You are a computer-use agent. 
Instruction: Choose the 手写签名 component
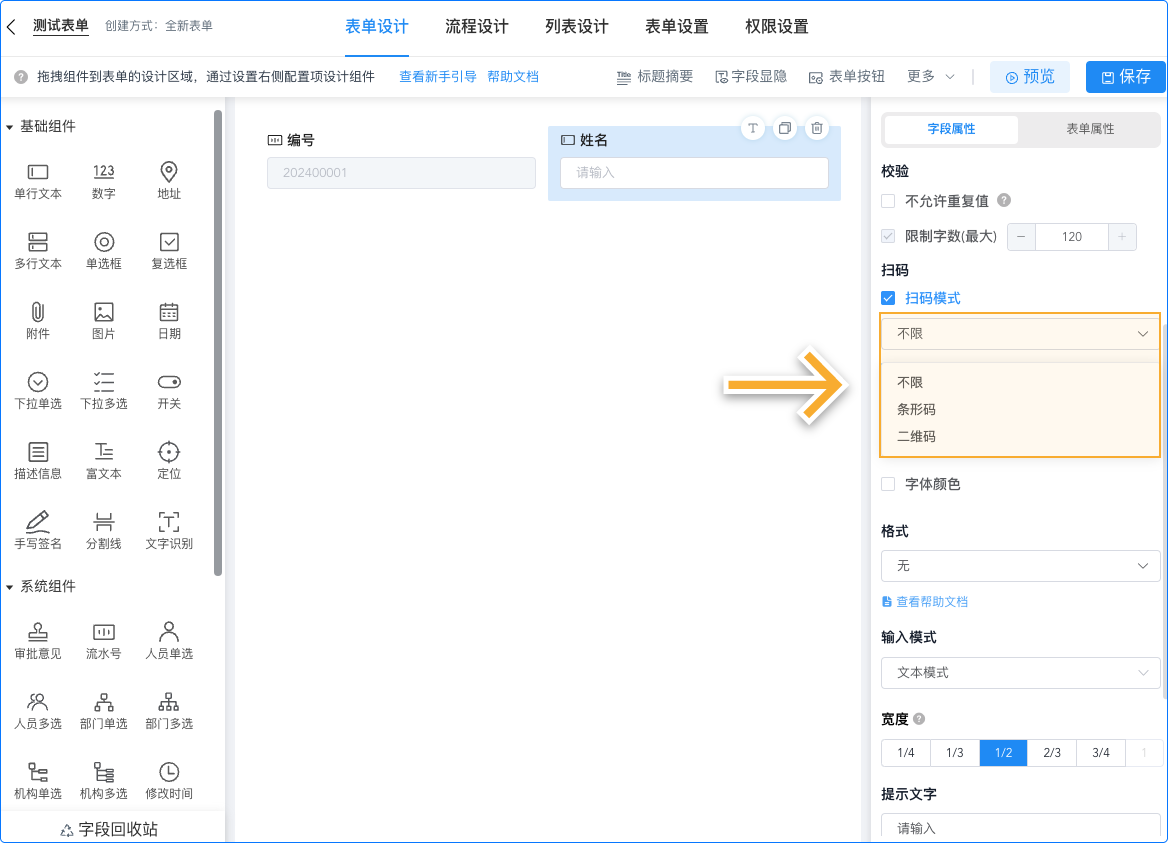pyautogui.click(x=38, y=528)
